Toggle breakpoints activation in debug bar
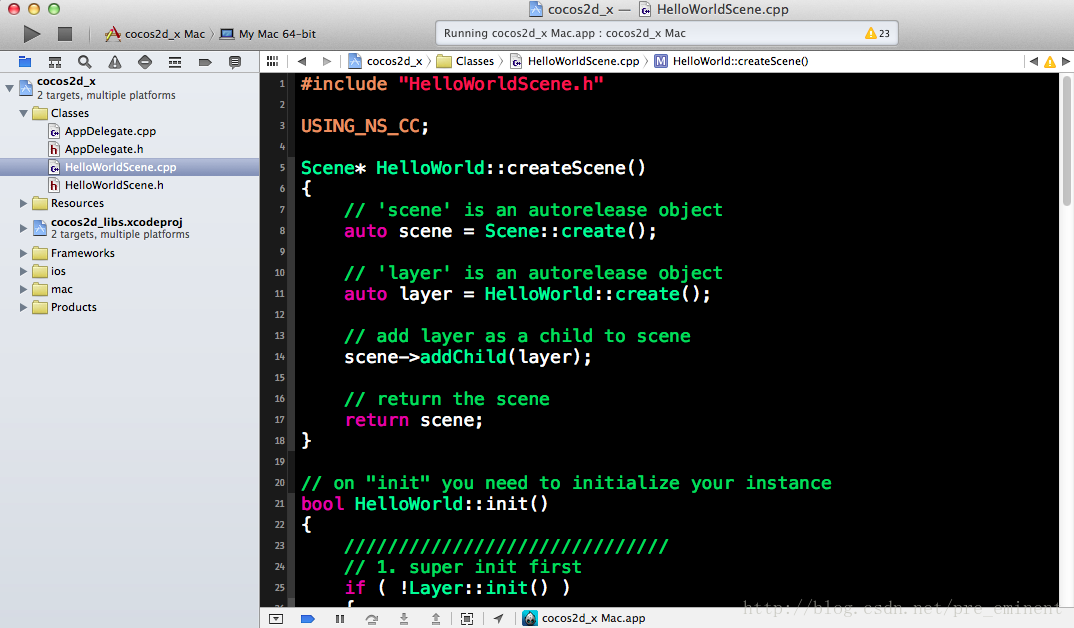Image resolution: width=1074 pixels, height=628 pixels. tap(308, 618)
